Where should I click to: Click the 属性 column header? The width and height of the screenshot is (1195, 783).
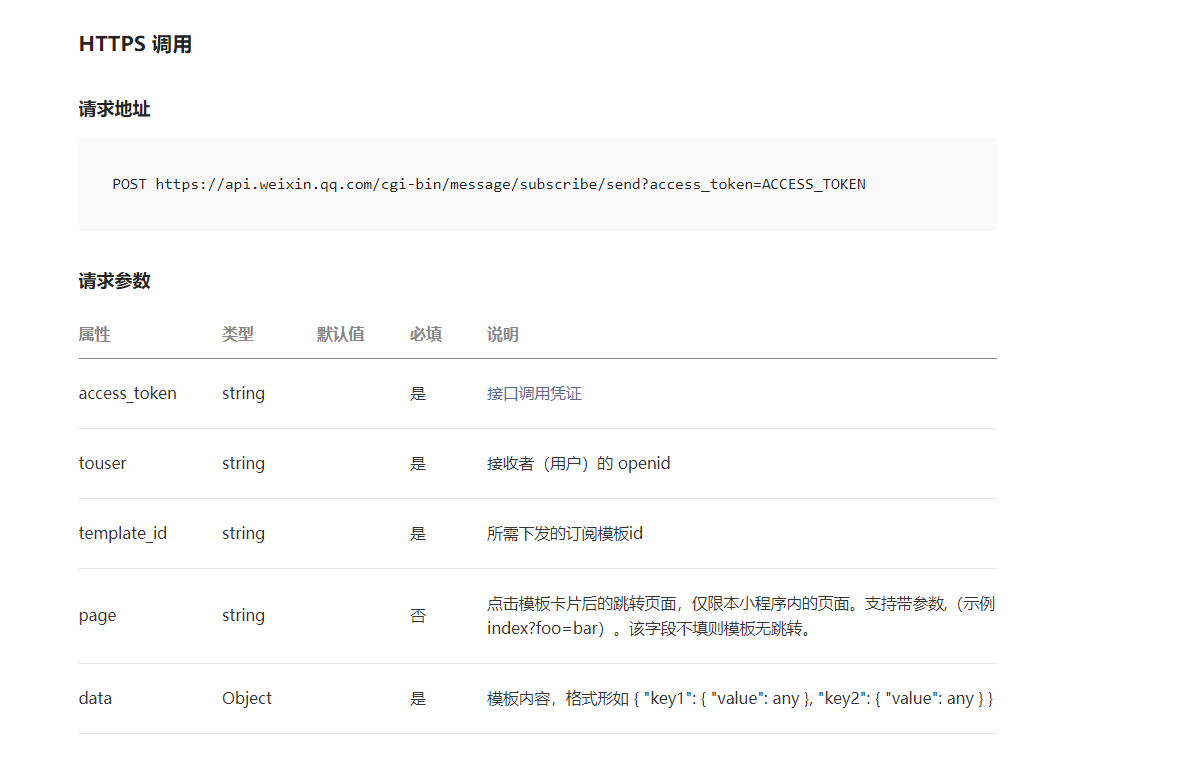[95, 334]
